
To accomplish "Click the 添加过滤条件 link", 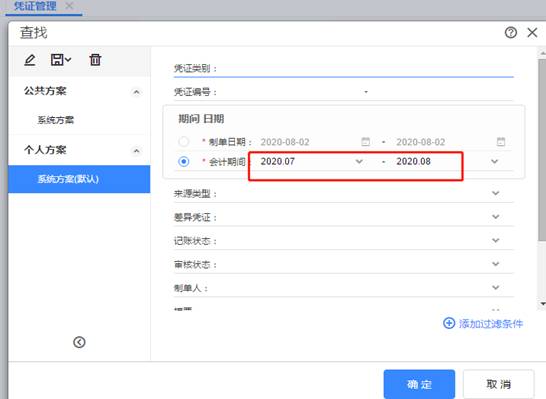I will [x=491, y=323].
